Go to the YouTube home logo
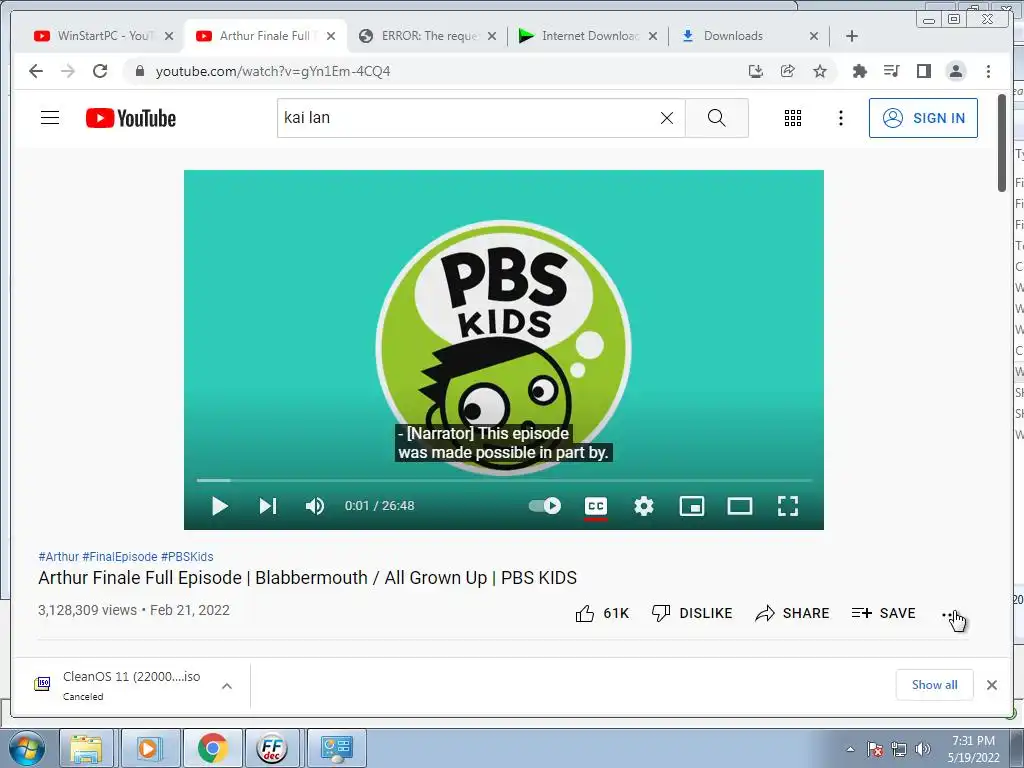This screenshot has height=768, width=1024. 131,118
